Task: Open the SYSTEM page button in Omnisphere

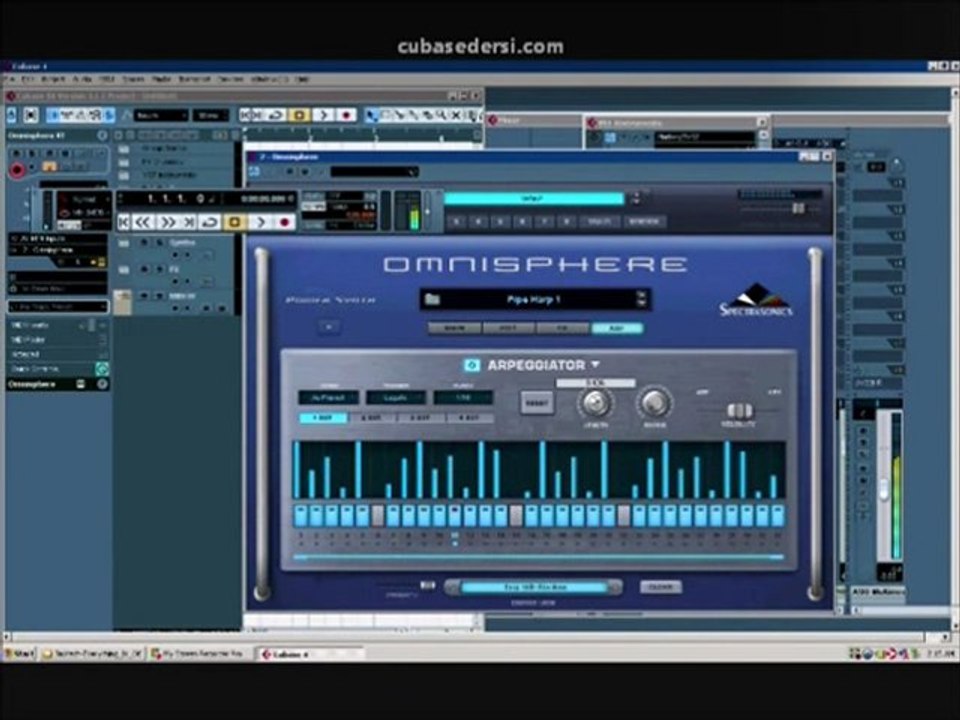Action: [644, 221]
